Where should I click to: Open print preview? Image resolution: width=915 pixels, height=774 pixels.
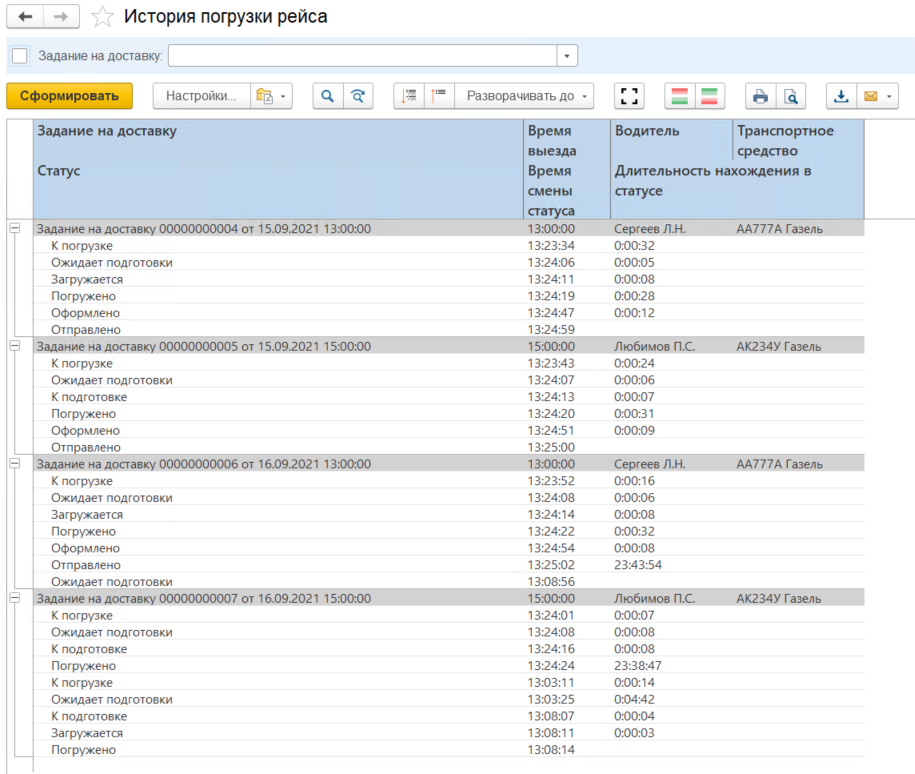pos(791,96)
